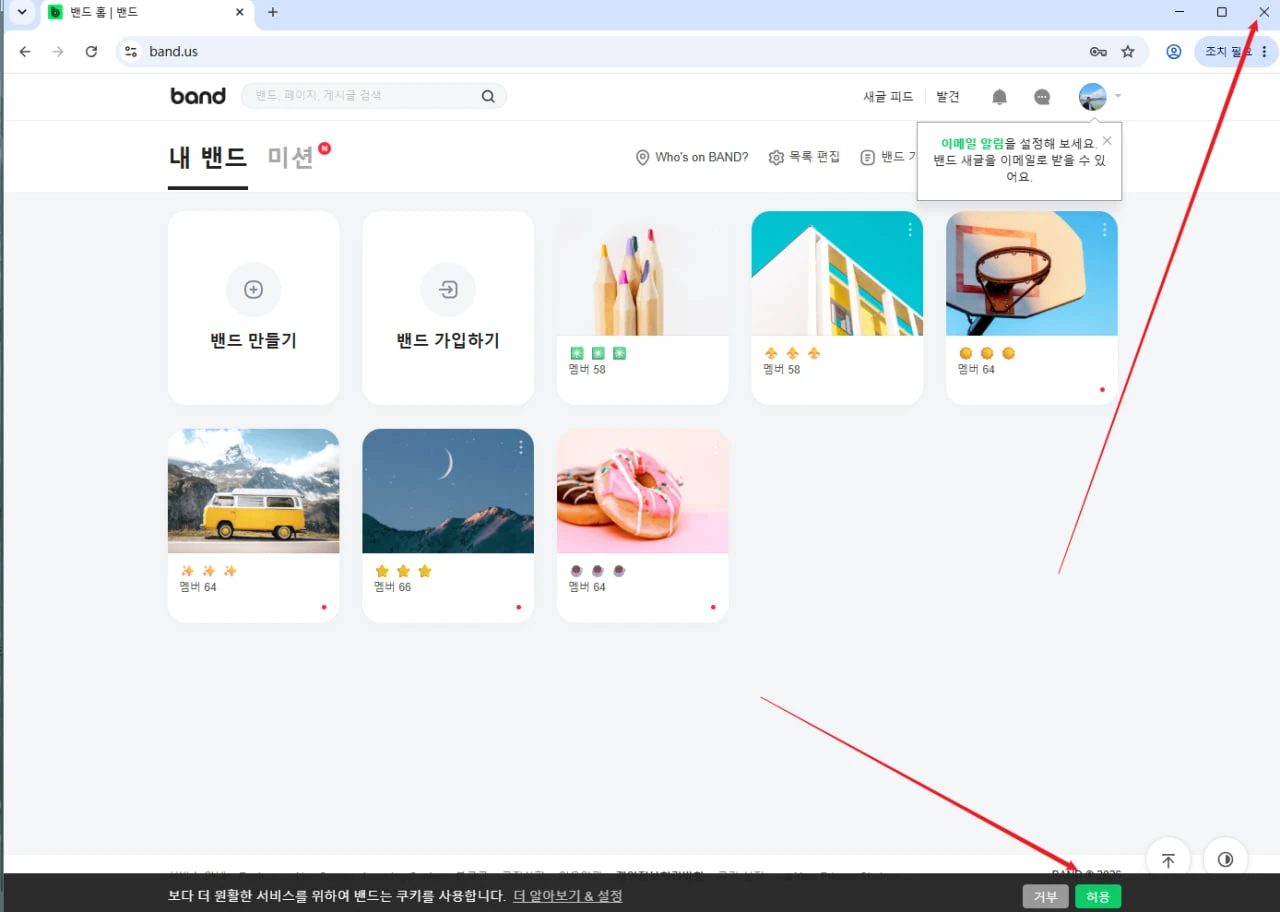Image resolution: width=1280 pixels, height=912 pixels.
Task: Open options menu on donut band
Action: (x=715, y=448)
